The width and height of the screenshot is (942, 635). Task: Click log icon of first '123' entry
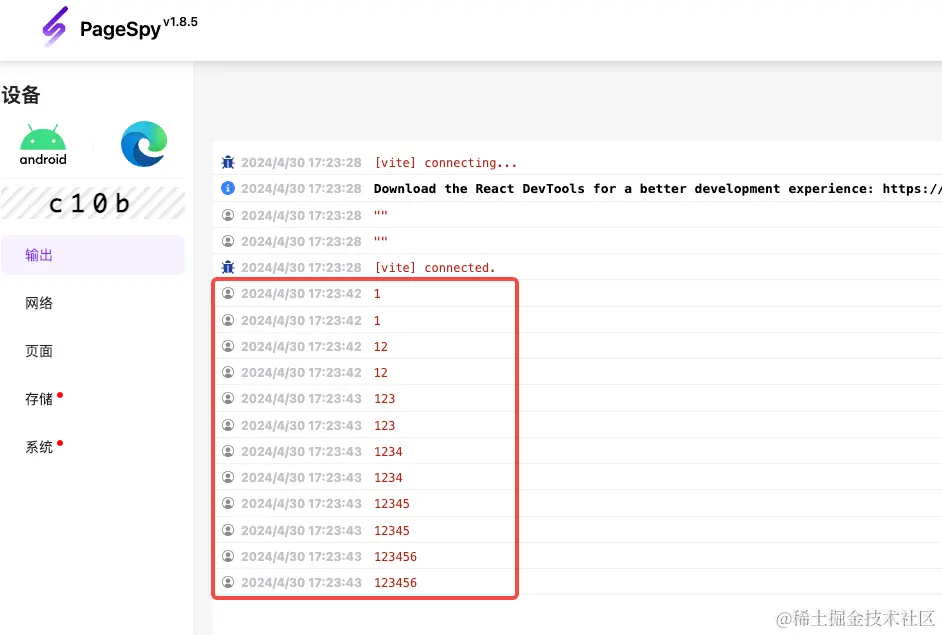click(x=228, y=398)
